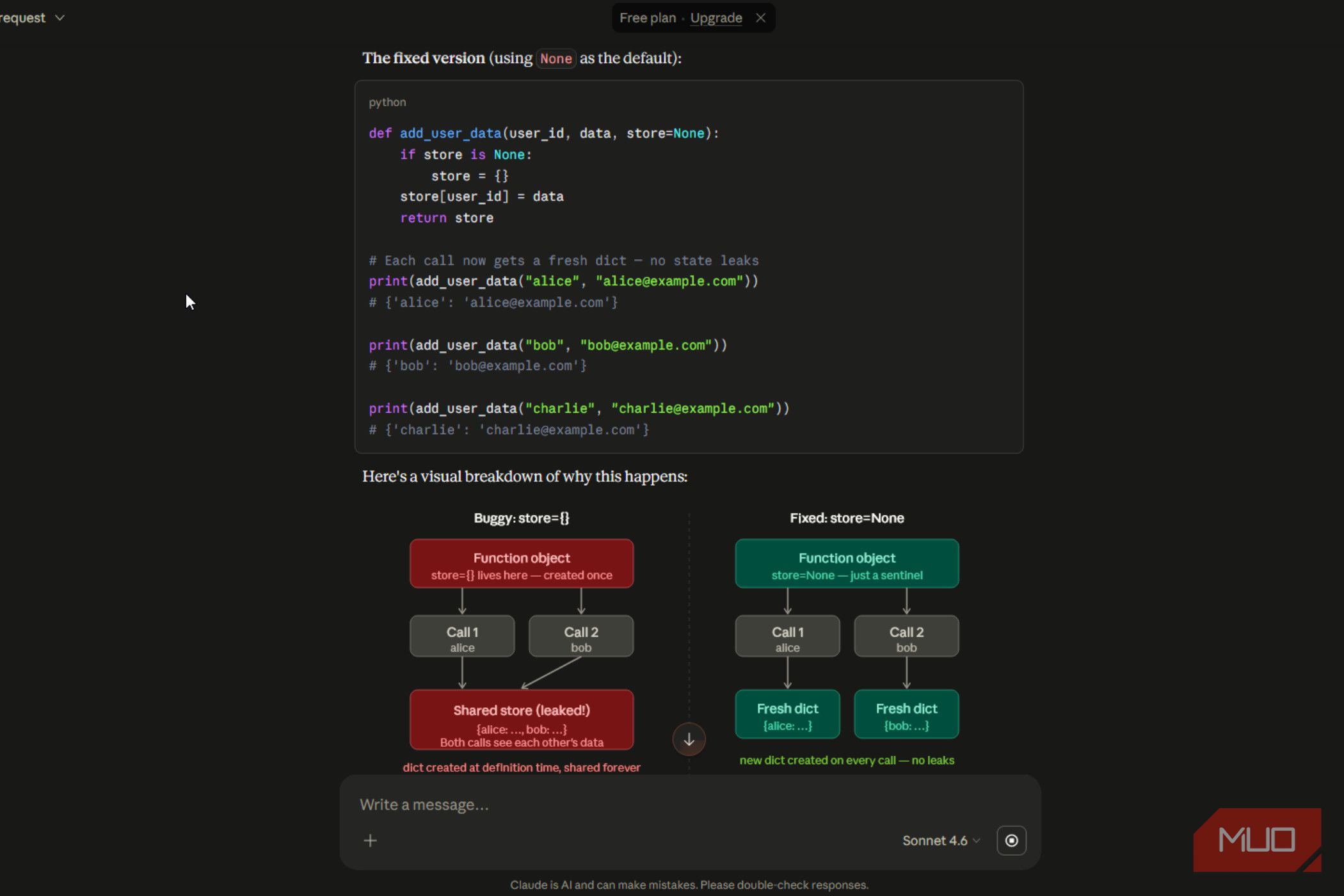The height and width of the screenshot is (896, 1344).
Task: Click the voice record icon button
Action: [1011, 840]
